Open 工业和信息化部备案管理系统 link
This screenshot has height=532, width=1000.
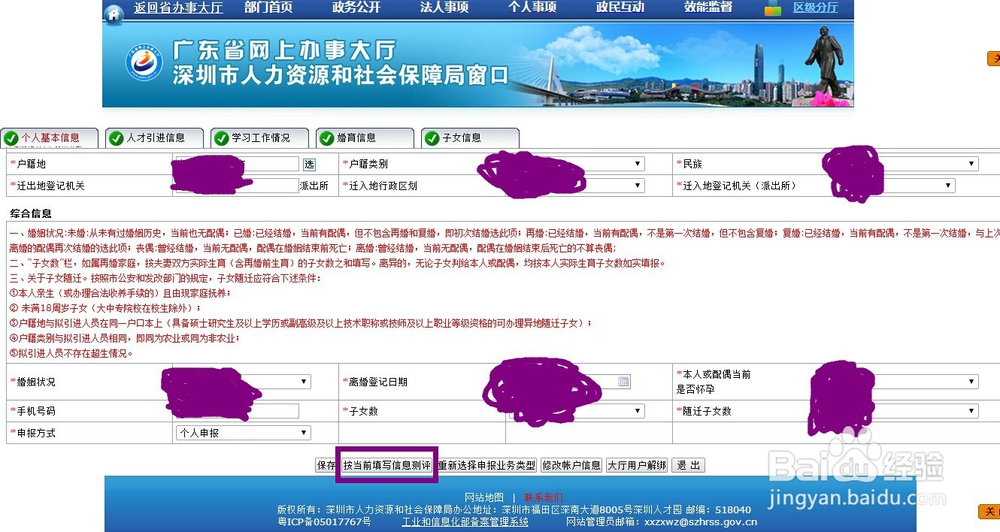465,522
